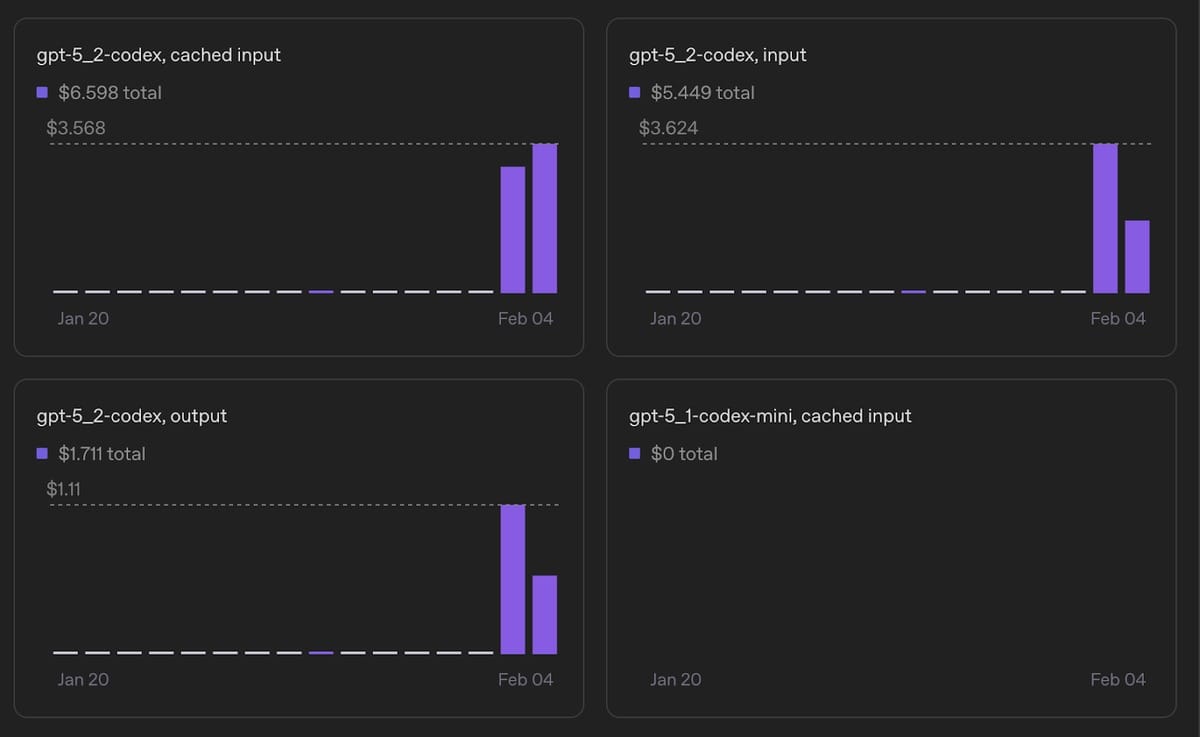Click the tallest bar in gpt-5_2-codex output chart
The width and height of the screenshot is (1200, 737).
(x=512, y=579)
